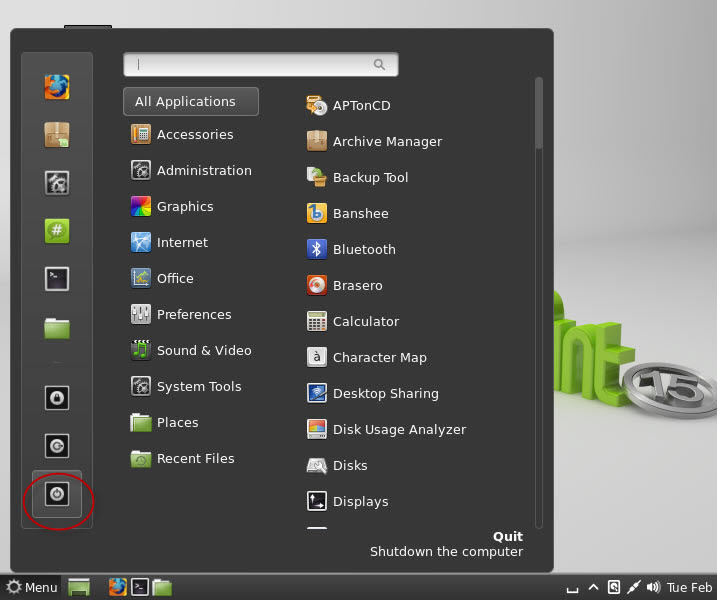Click the Lock Screen icon in sidebar
717x600 pixels.
click(x=57, y=398)
